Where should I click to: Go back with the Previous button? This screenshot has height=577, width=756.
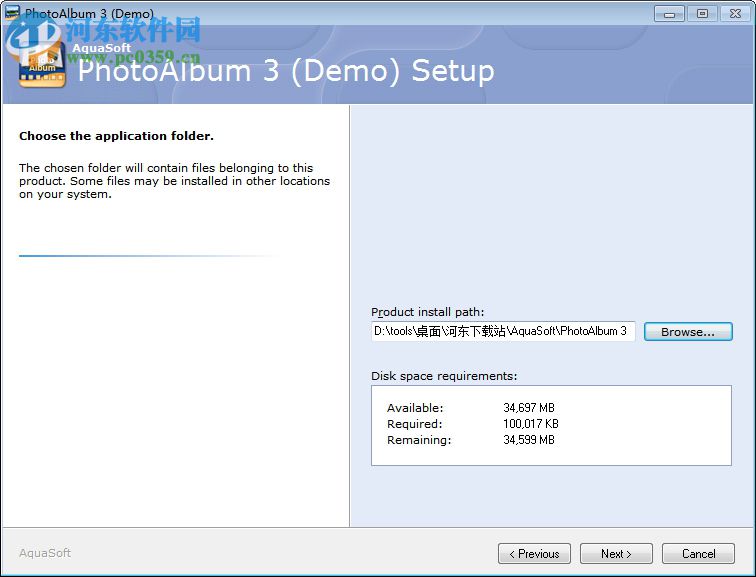coord(534,553)
